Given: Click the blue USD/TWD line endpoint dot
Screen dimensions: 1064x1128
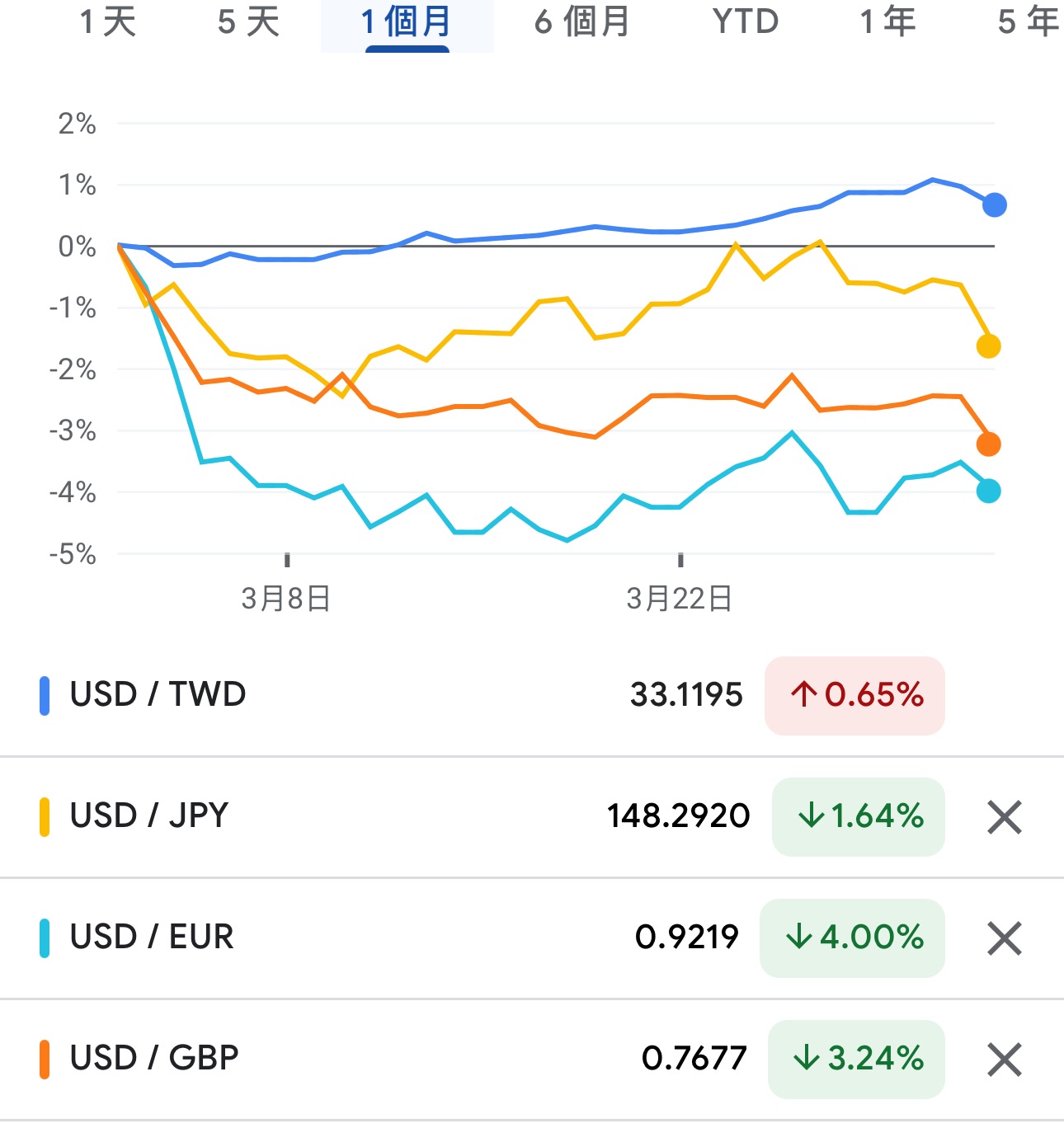Looking at the screenshot, I should (x=995, y=204).
